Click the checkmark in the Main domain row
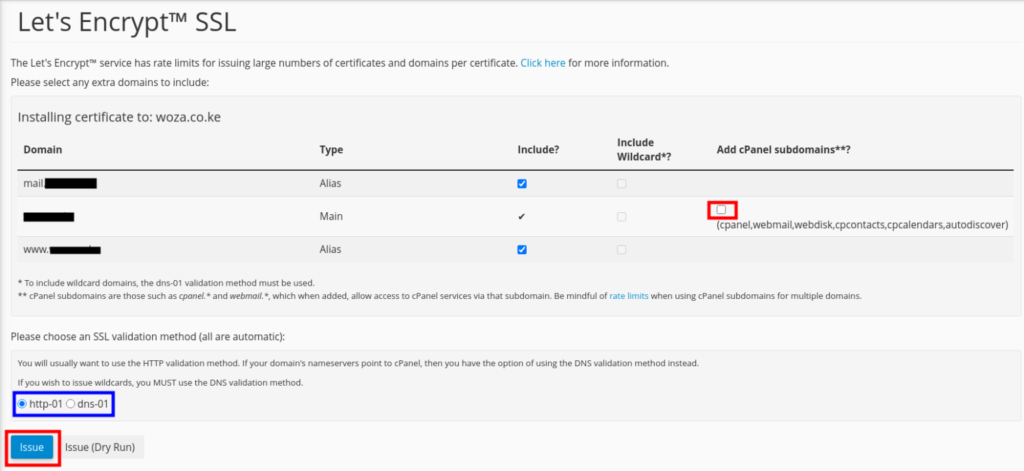Viewport: 1024px width, 471px height. click(x=521, y=217)
